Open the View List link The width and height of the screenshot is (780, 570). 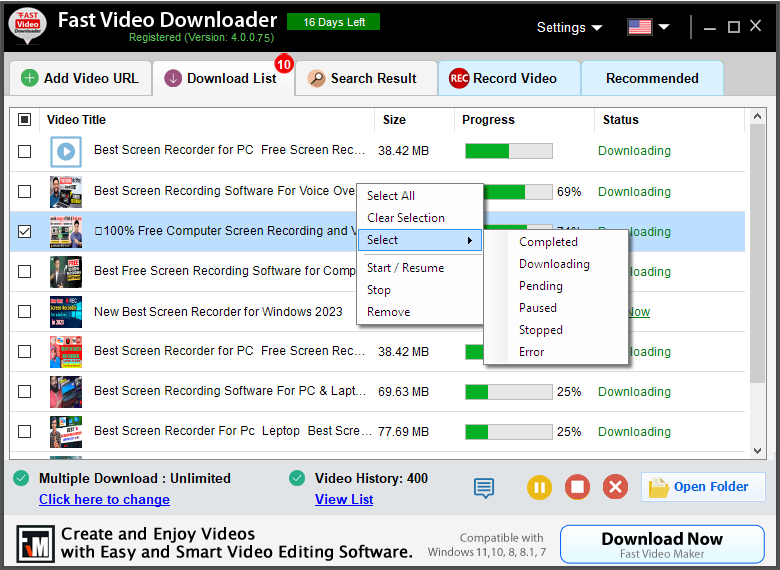coord(344,499)
